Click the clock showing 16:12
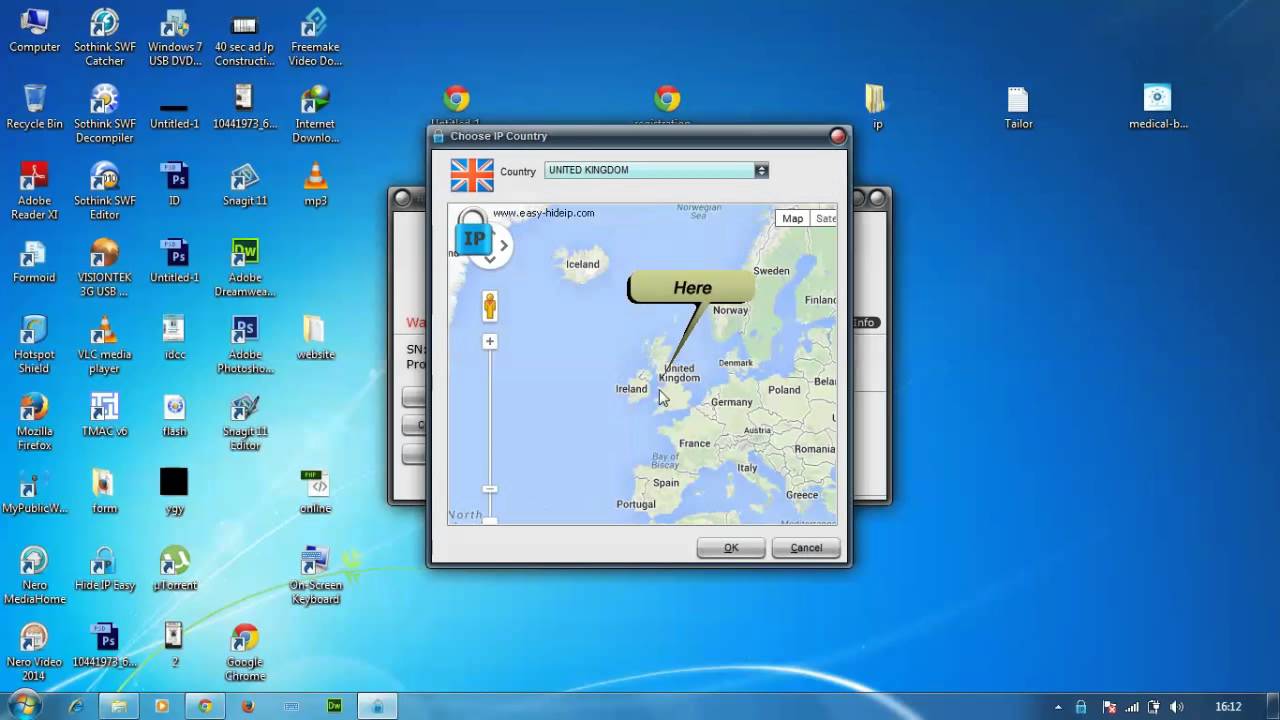1280x720 pixels. pos(1228,707)
